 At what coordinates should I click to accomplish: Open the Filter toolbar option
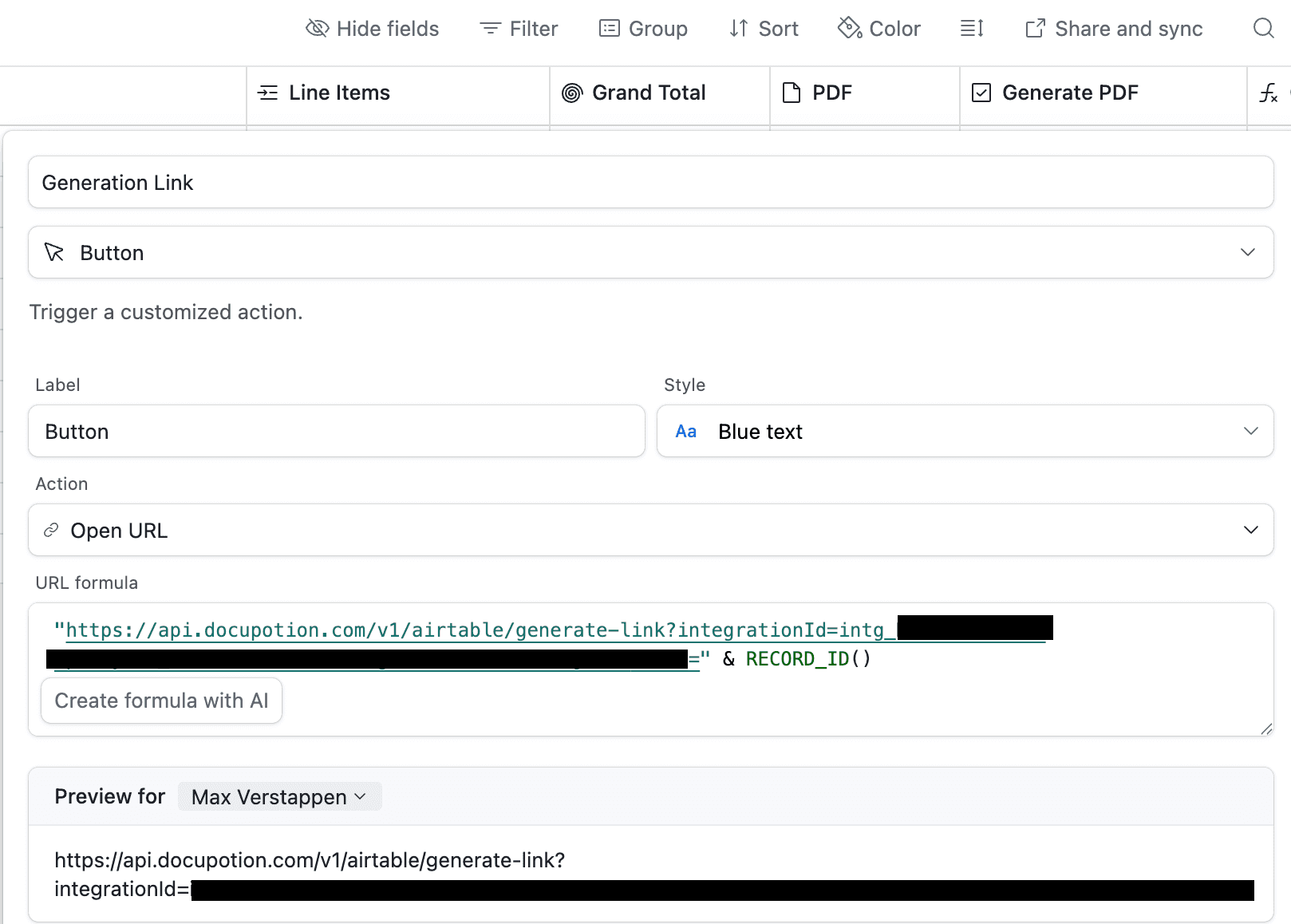(519, 29)
